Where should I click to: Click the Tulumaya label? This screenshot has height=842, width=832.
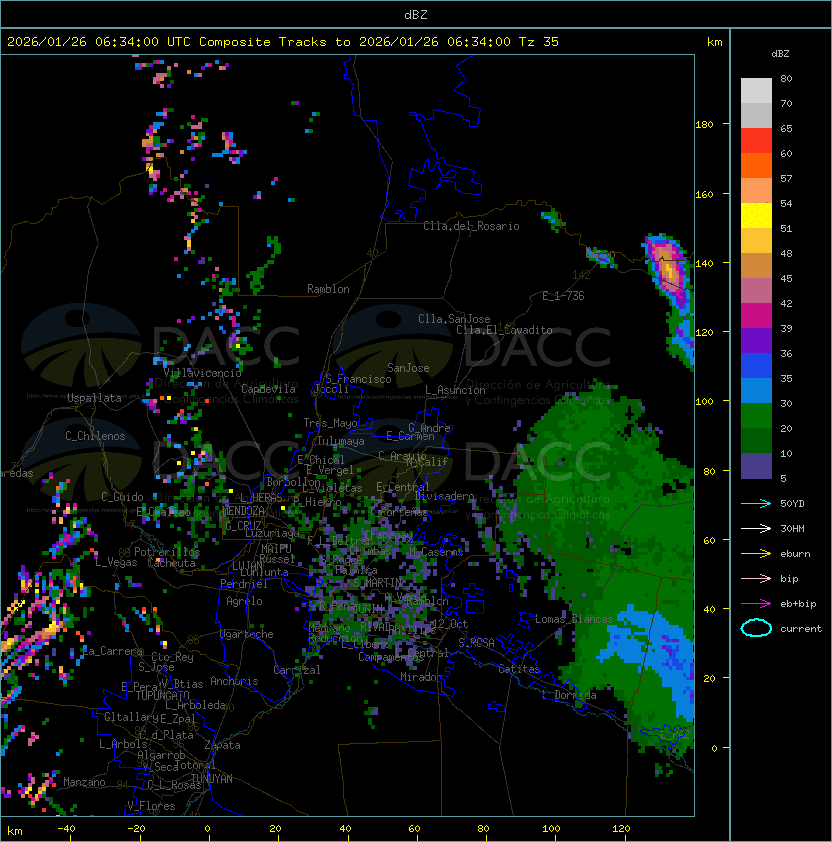[x=341, y=441]
